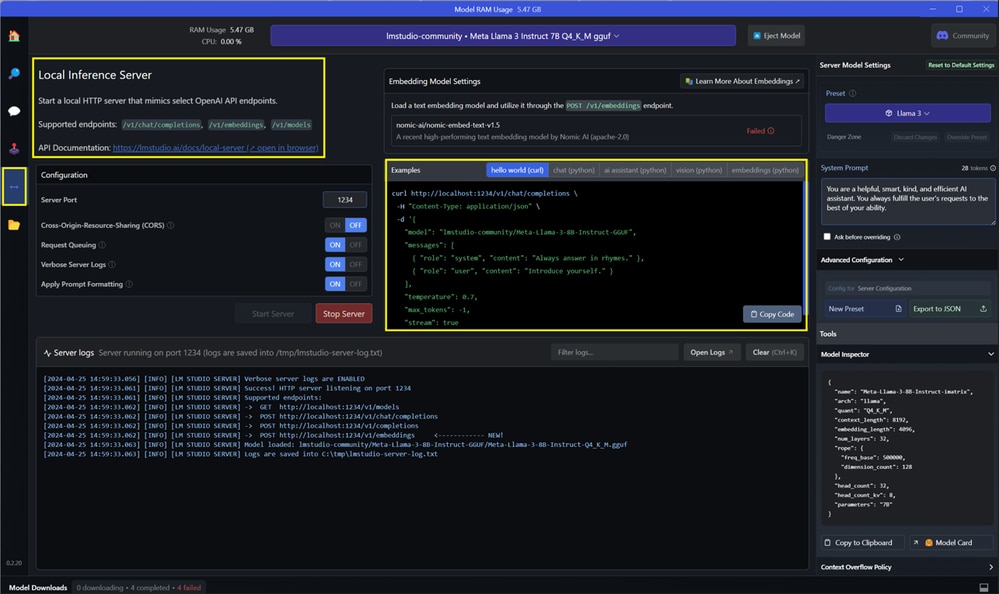Click the Stop Server button
Screen dimensions: 999x594
point(343,314)
